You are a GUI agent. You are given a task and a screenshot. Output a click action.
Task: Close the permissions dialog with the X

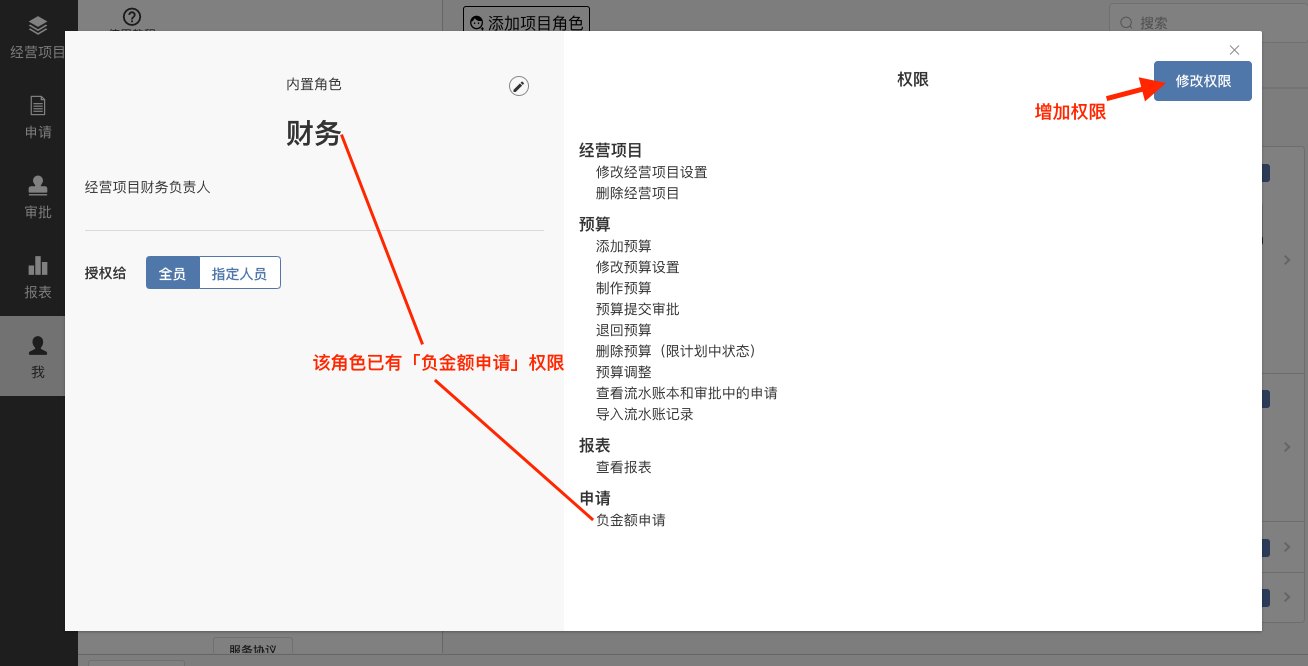[1234, 50]
